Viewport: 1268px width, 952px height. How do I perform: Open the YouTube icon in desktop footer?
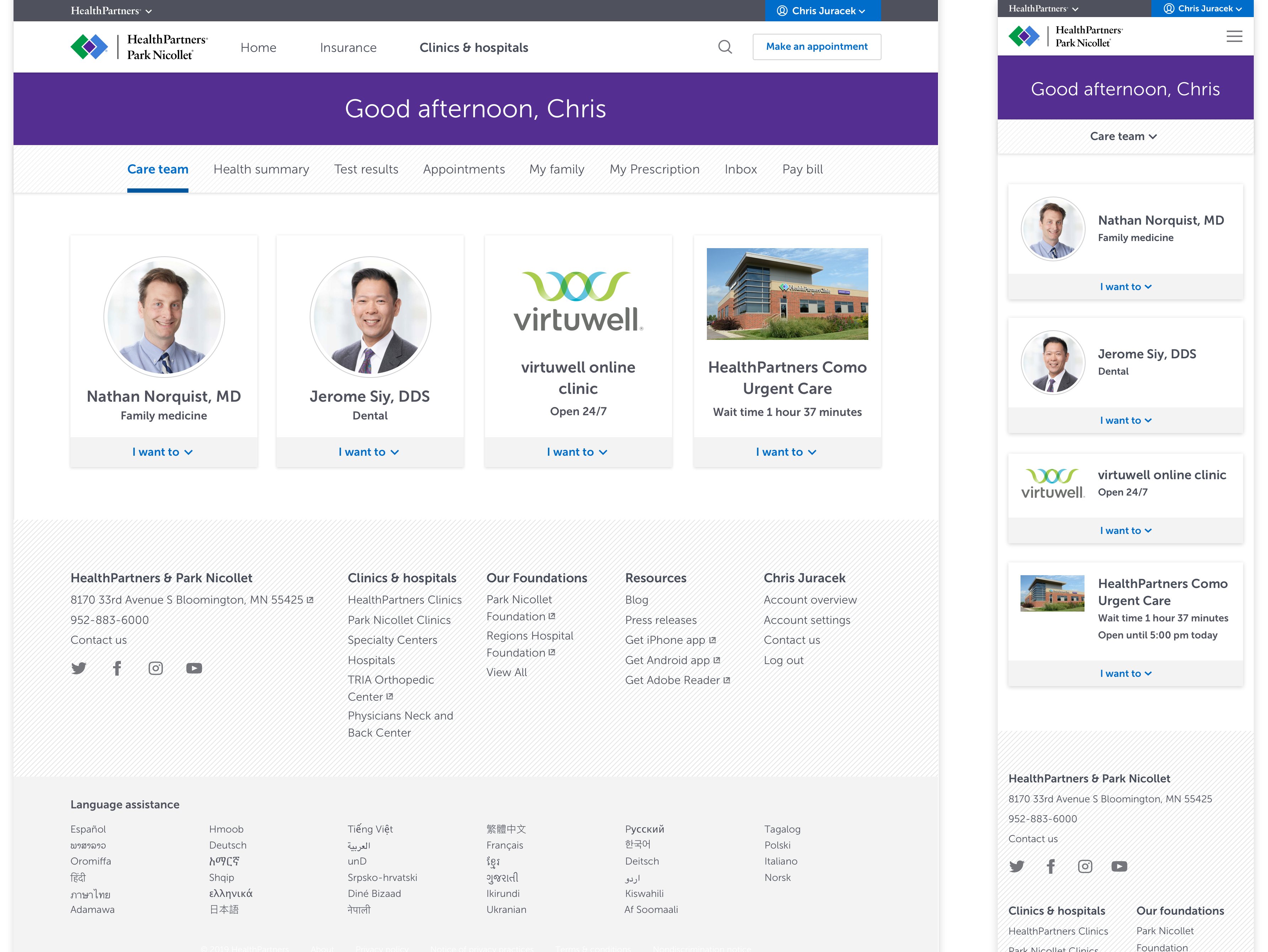(194, 668)
